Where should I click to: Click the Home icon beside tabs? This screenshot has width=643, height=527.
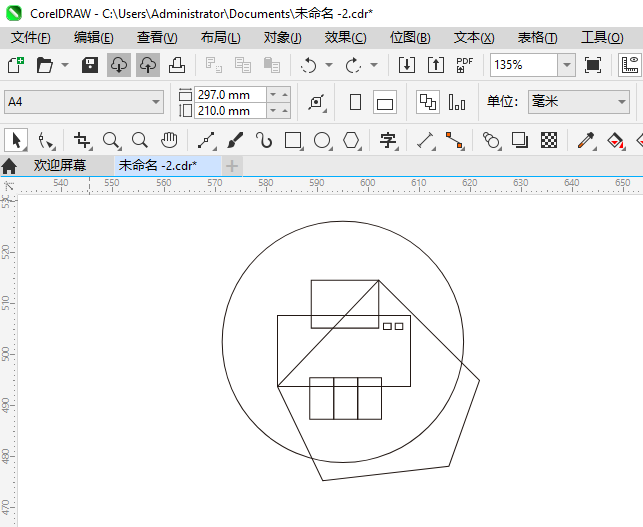9,166
